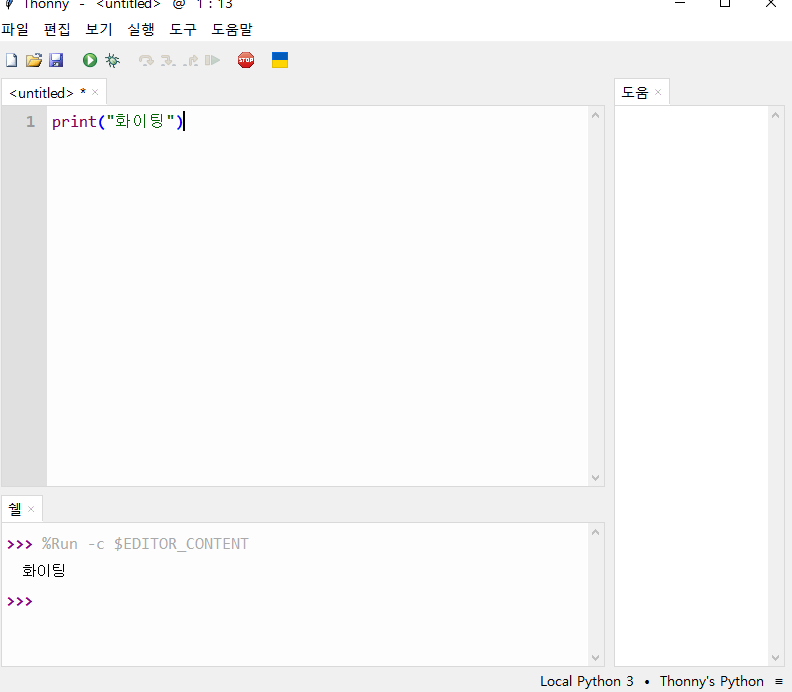Open a file with the folder icon
The width and height of the screenshot is (792, 692).
coord(34,61)
